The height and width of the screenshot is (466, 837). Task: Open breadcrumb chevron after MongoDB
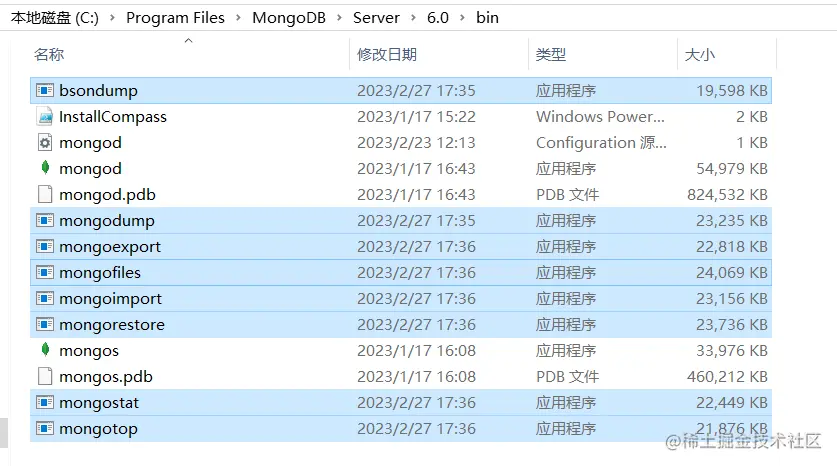[x=341, y=18]
